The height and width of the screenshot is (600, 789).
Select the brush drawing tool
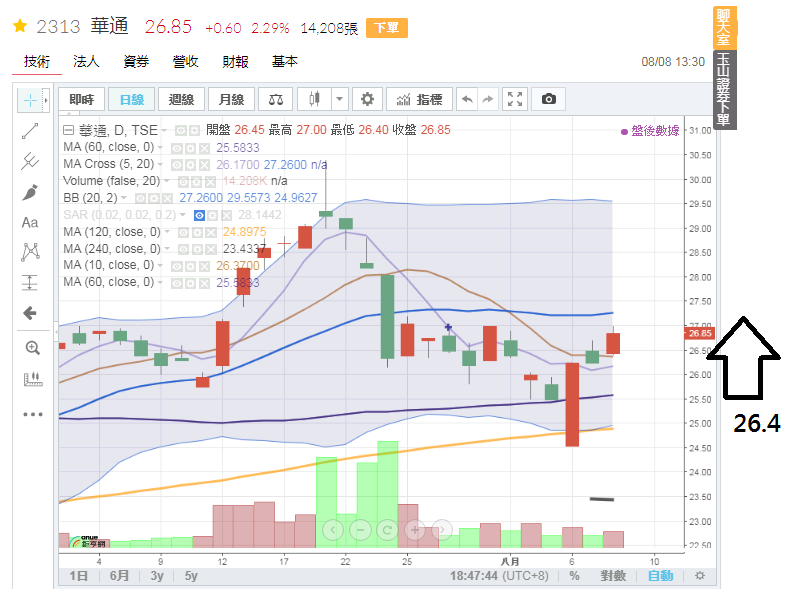pyautogui.click(x=30, y=192)
